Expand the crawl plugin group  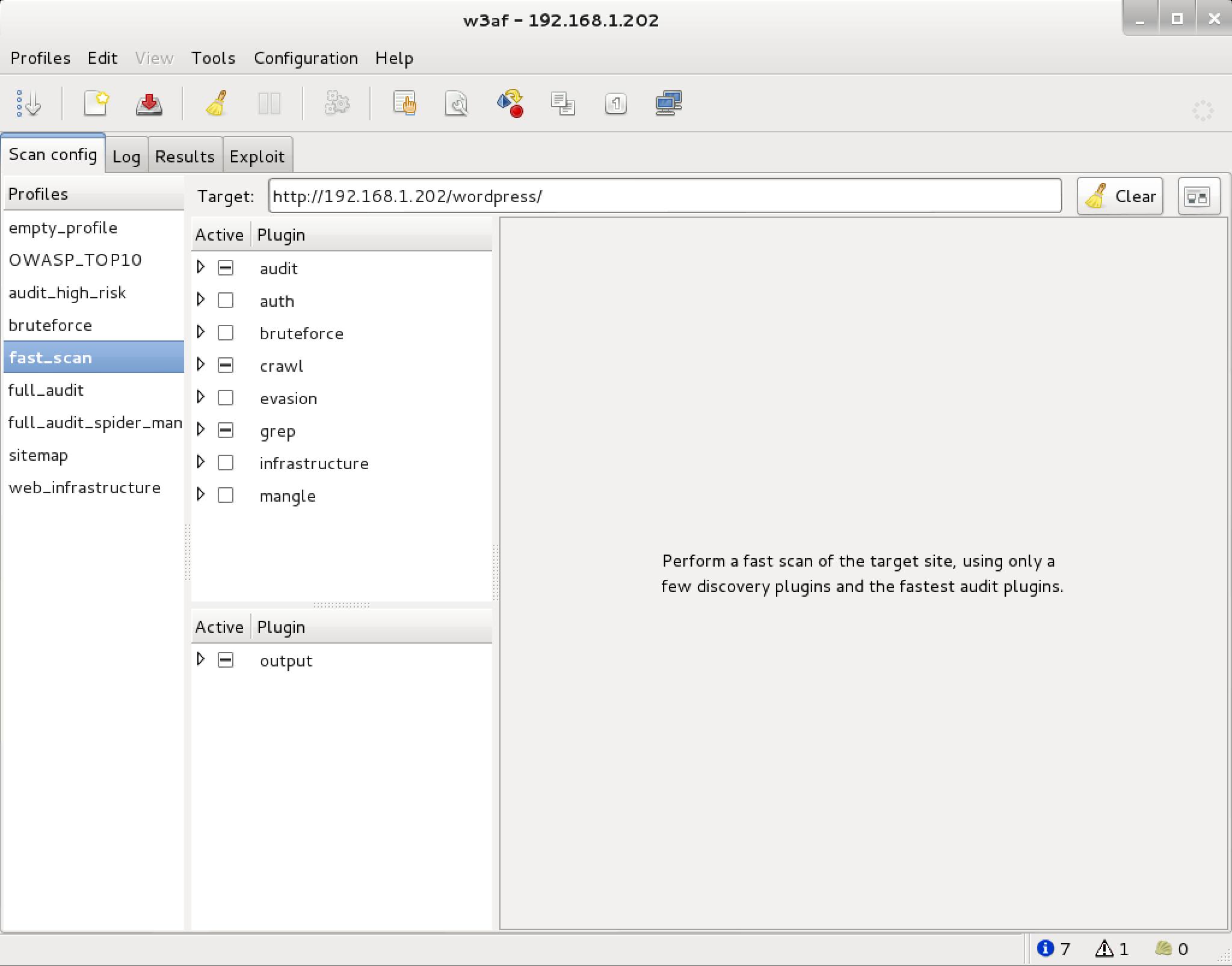click(201, 365)
